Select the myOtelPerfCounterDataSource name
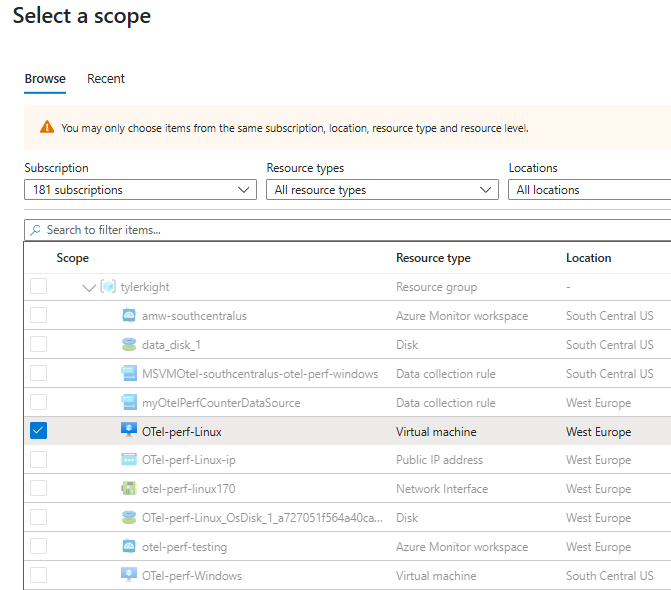The width and height of the screenshot is (671, 590). click(x=221, y=403)
